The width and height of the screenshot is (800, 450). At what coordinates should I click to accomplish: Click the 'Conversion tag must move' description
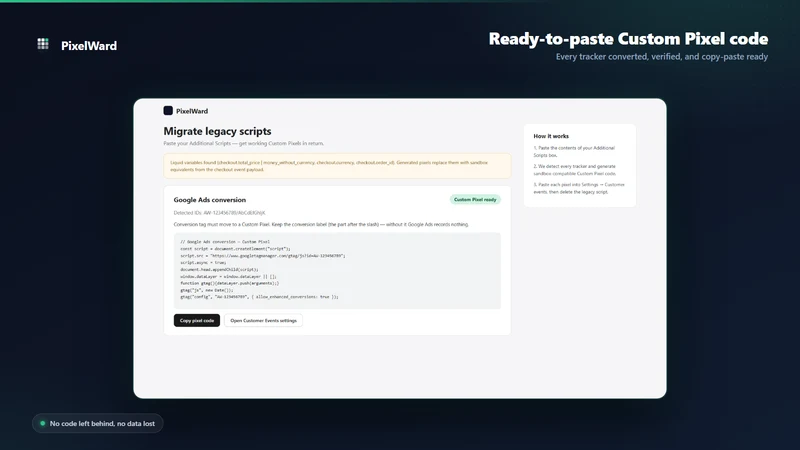point(321,224)
